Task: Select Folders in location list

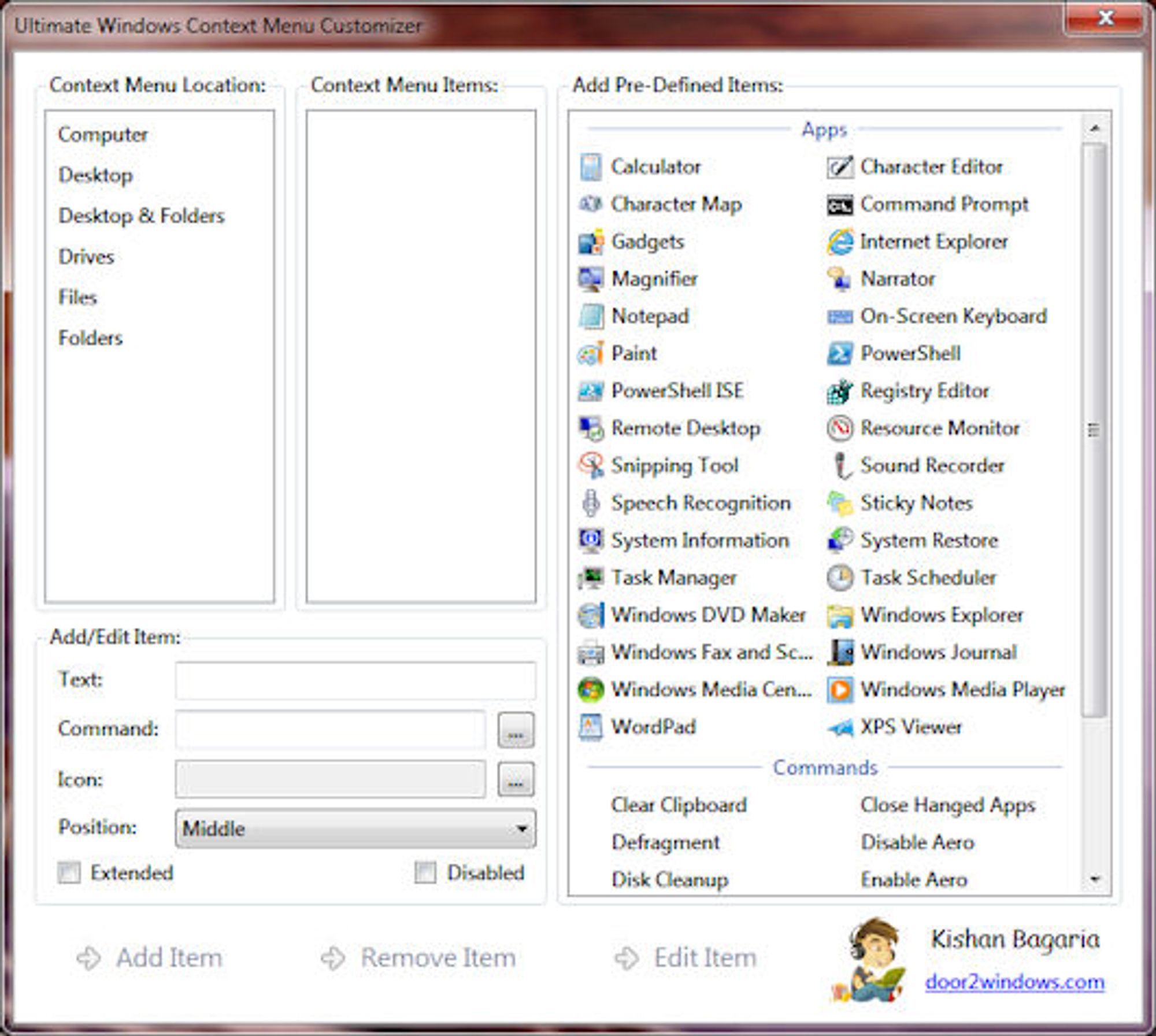Action: coord(90,338)
